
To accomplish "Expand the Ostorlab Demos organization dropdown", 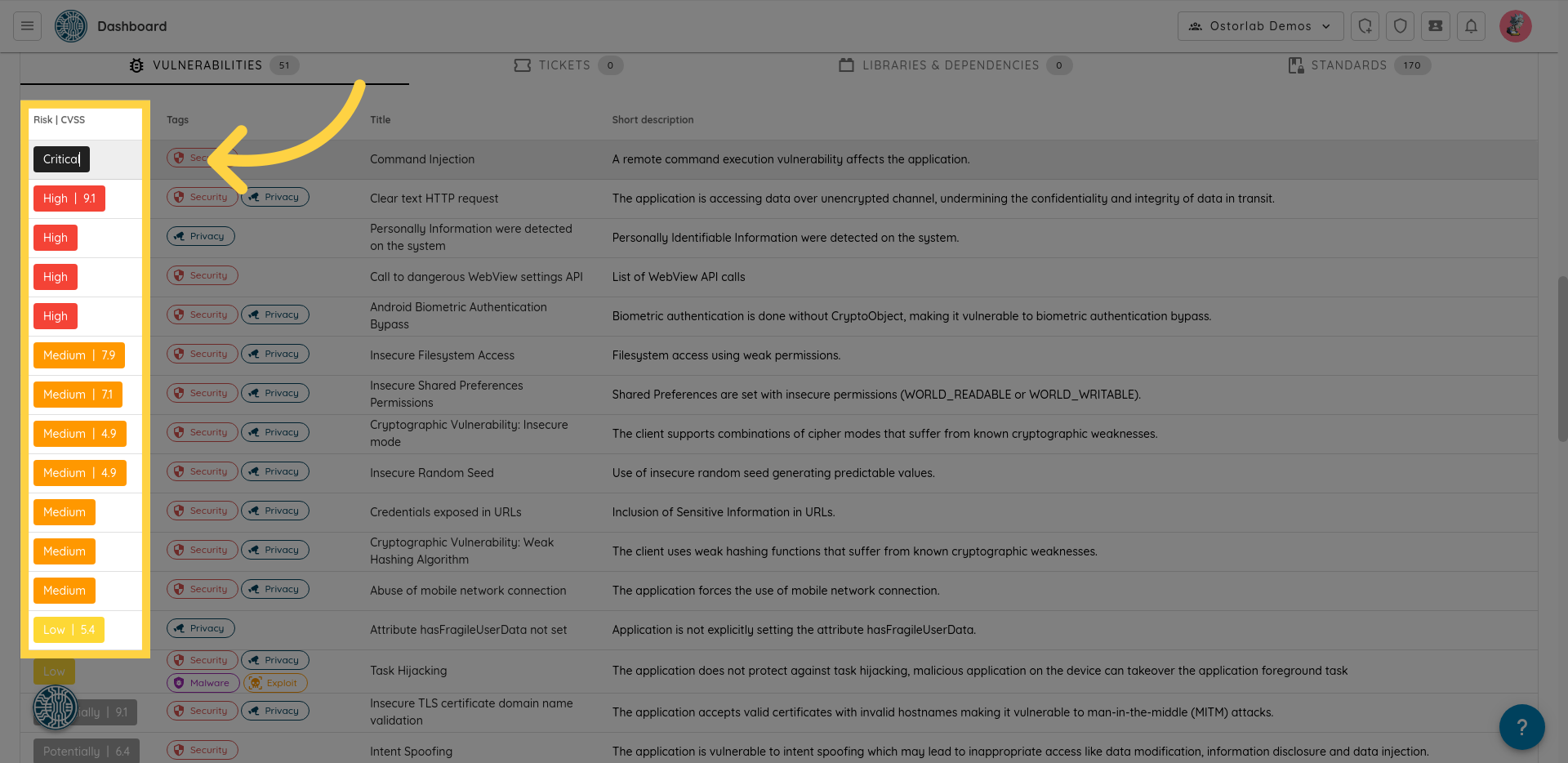I will click(1259, 26).
